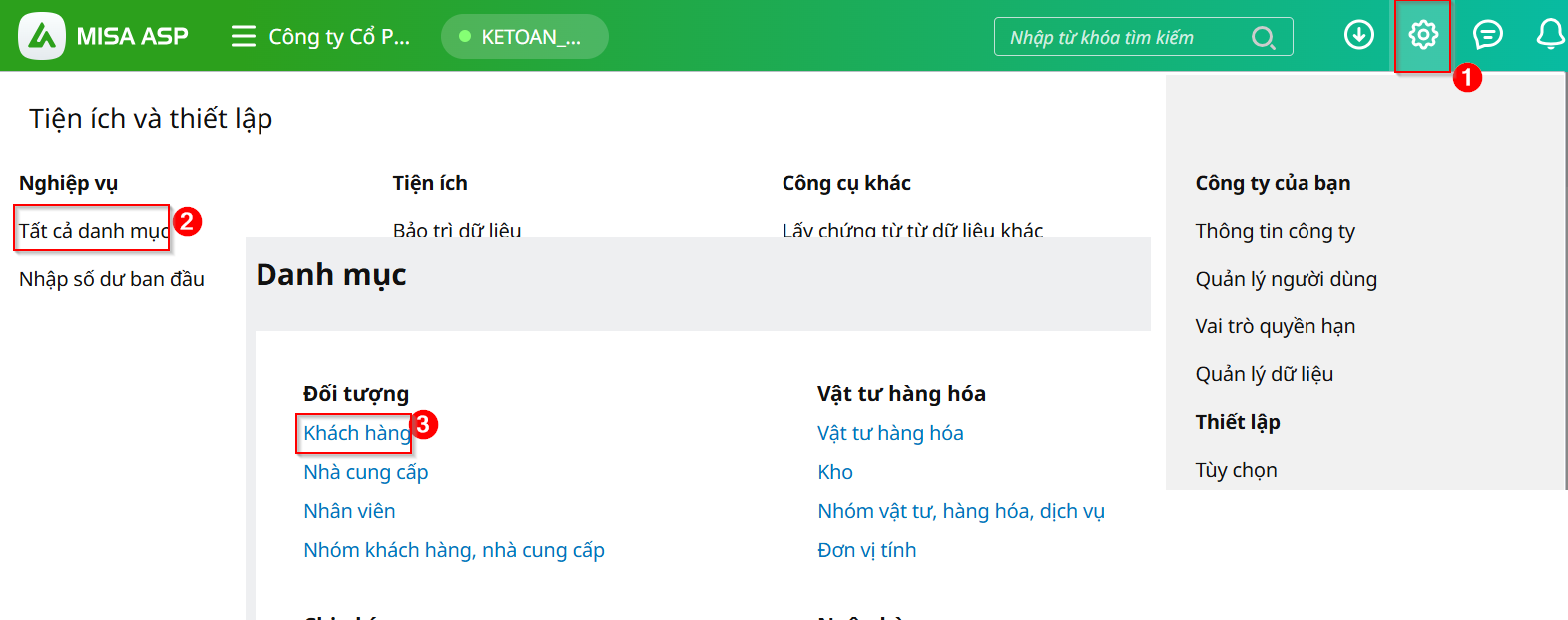Open the KETOAN database selector
Screen dimensions: 1568x620
524,37
